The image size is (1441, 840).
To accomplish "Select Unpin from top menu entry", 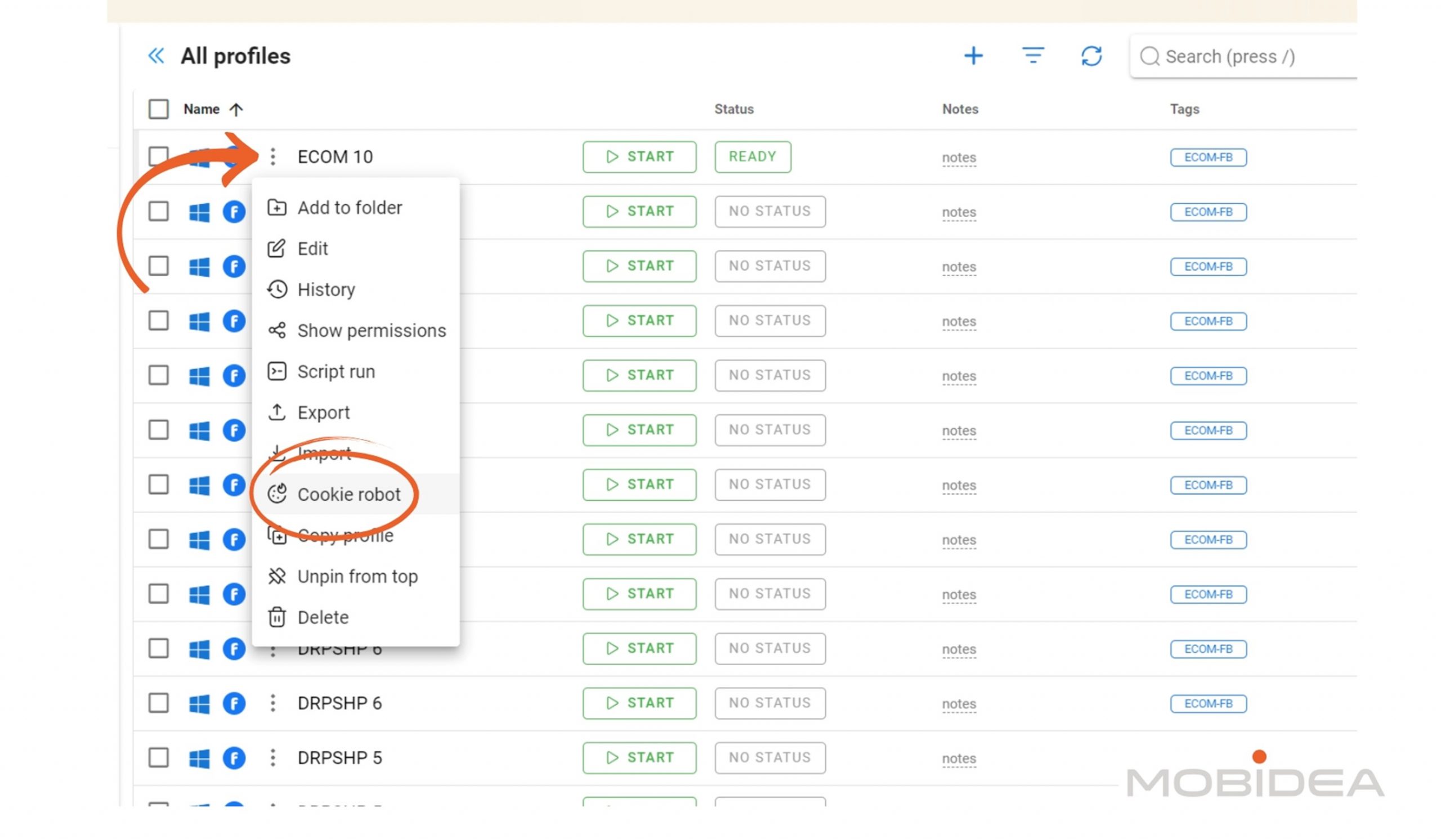I will click(356, 576).
